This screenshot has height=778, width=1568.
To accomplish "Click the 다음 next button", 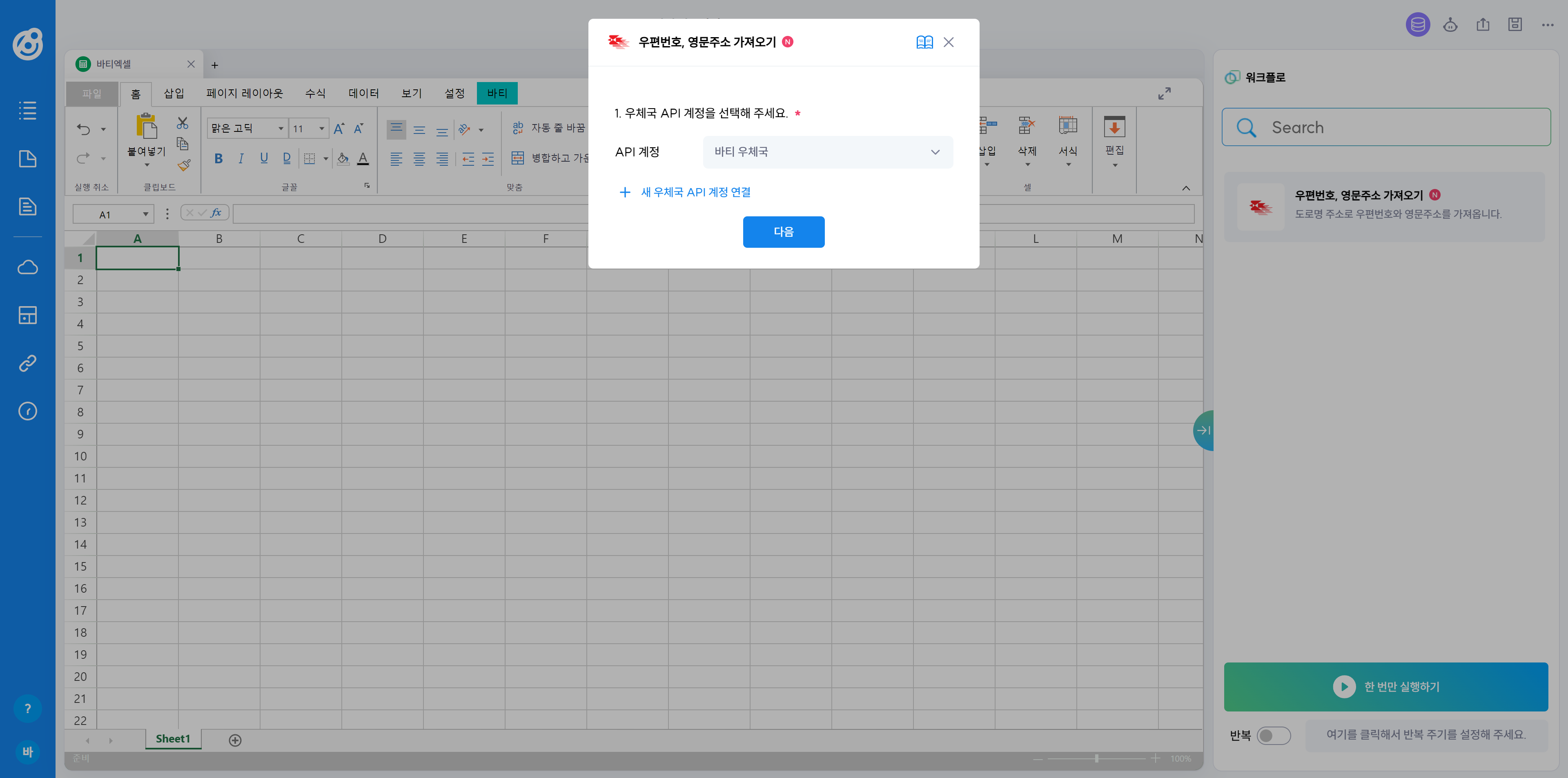I will point(784,232).
